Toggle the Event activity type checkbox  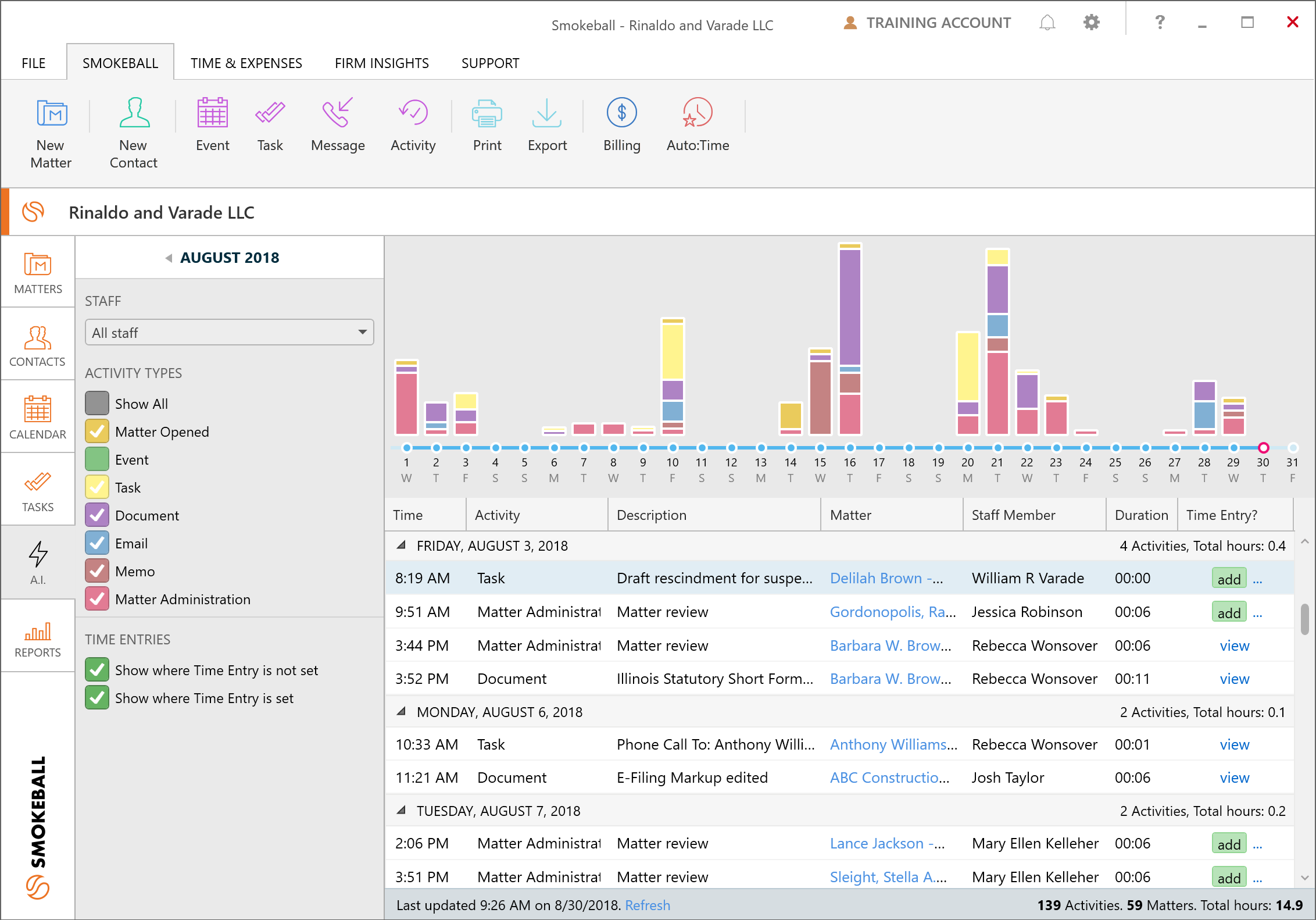click(97, 459)
